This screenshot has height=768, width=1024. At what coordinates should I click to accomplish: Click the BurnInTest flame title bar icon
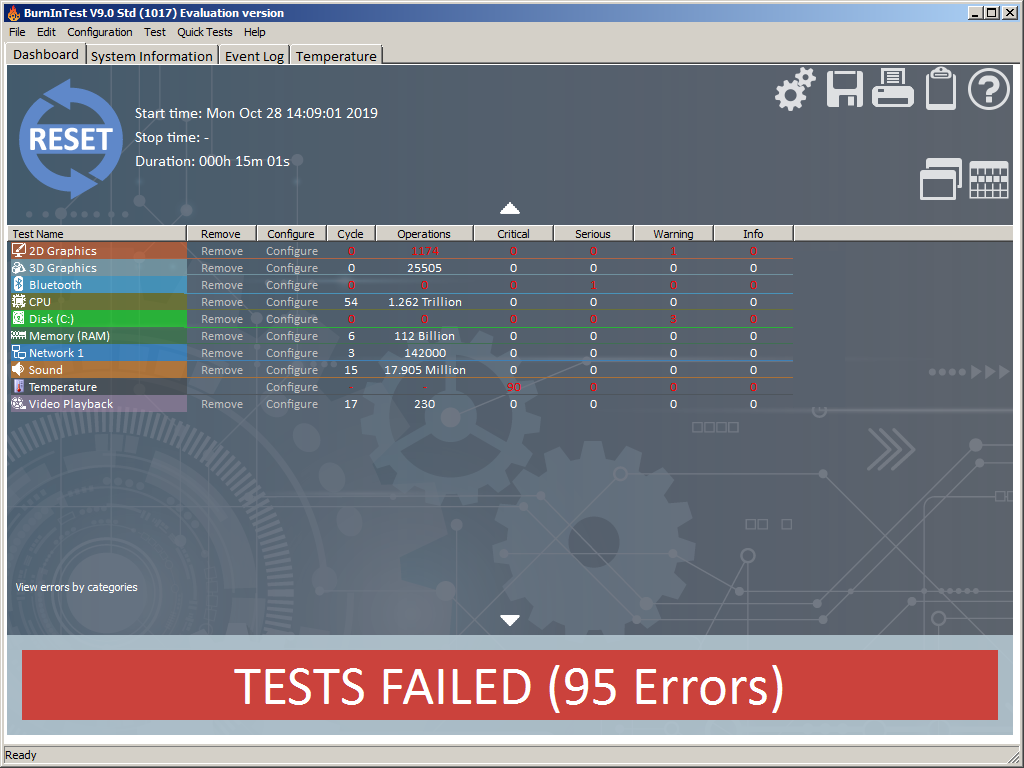[13, 12]
